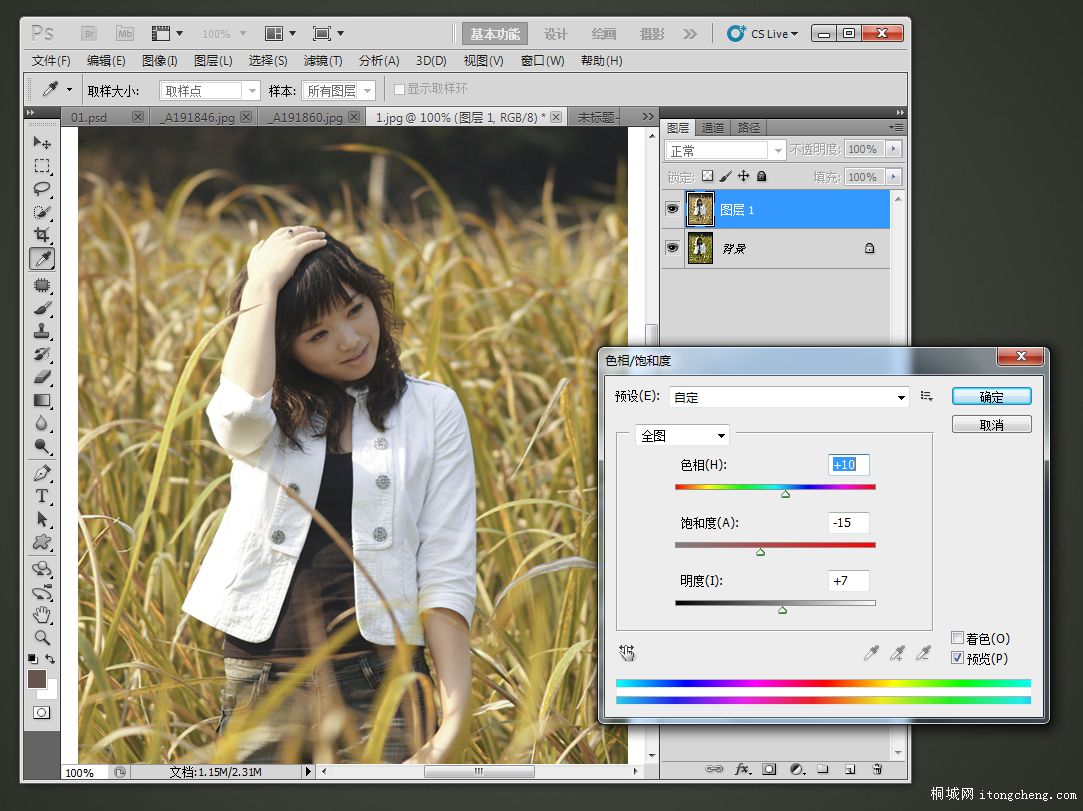Image resolution: width=1083 pixels, height=811 pixels.
Task: Click the 明度 lightness slider handle
Action: [782, 610]
